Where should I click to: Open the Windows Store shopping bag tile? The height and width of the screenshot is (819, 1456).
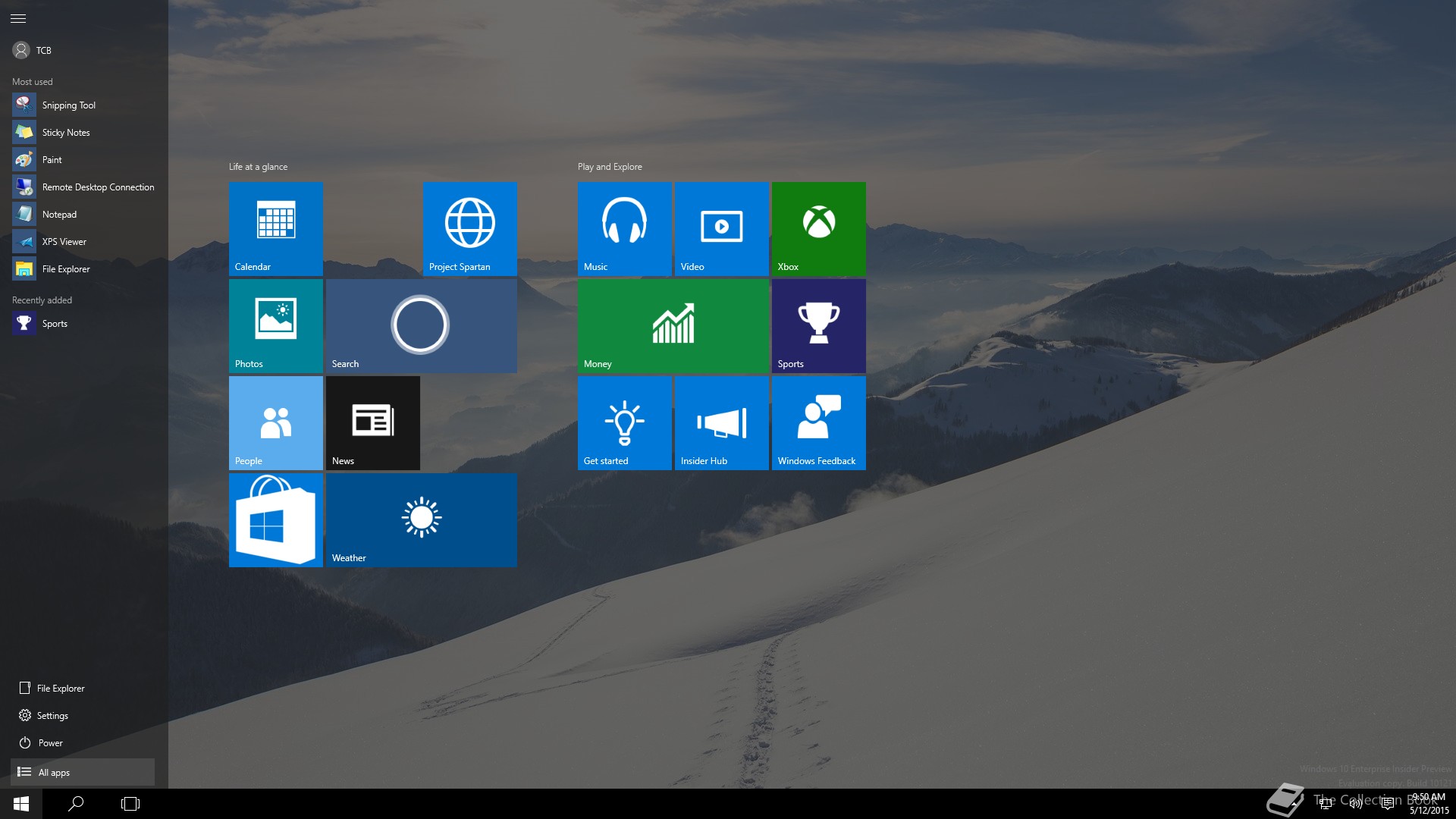tap(276, 520)
